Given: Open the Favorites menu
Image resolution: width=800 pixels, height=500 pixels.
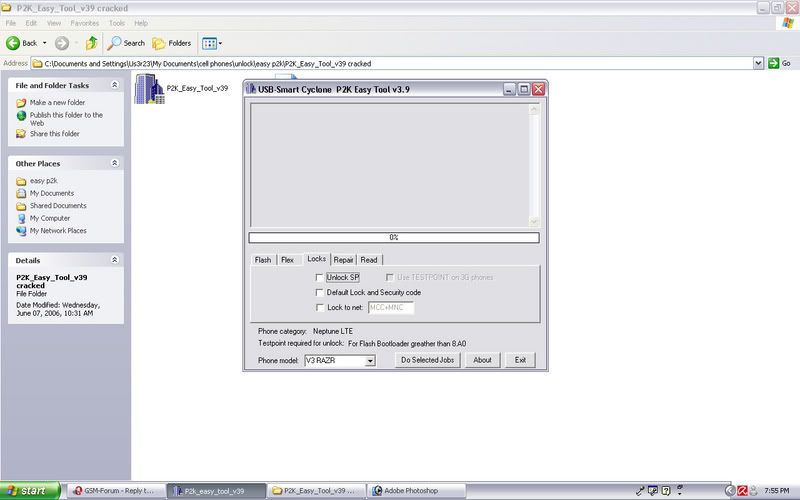Looking at the screenshot, I should click(x=85, y=23).
